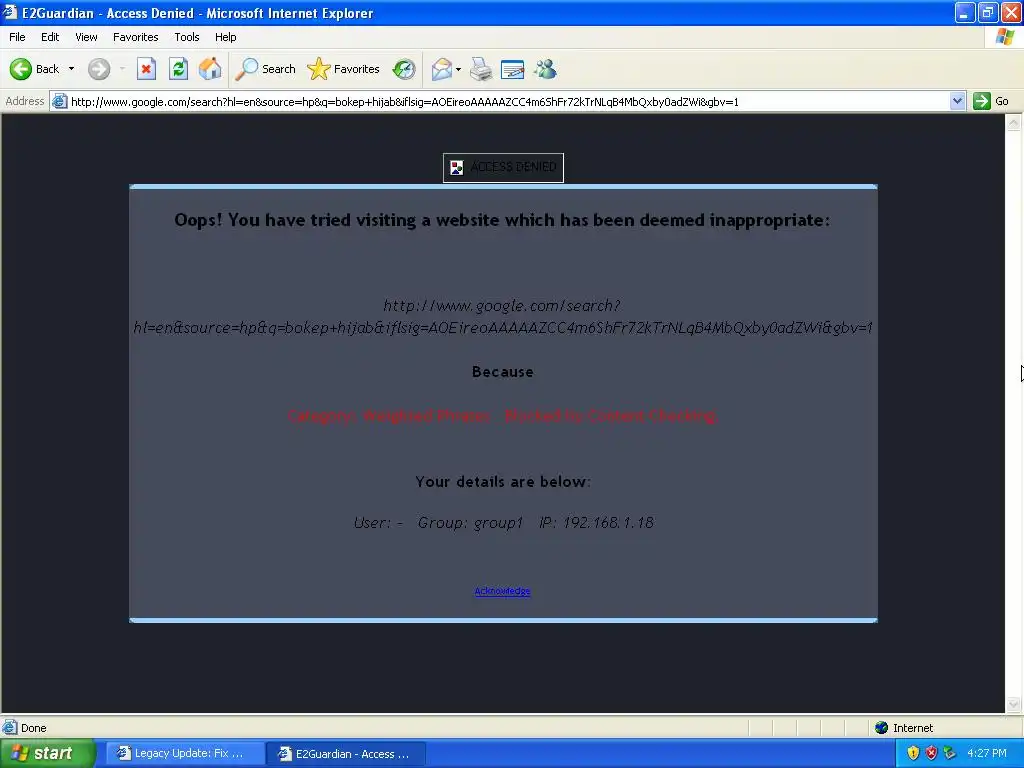Click the scrollbar down arrow

(x=1014, y=704)
